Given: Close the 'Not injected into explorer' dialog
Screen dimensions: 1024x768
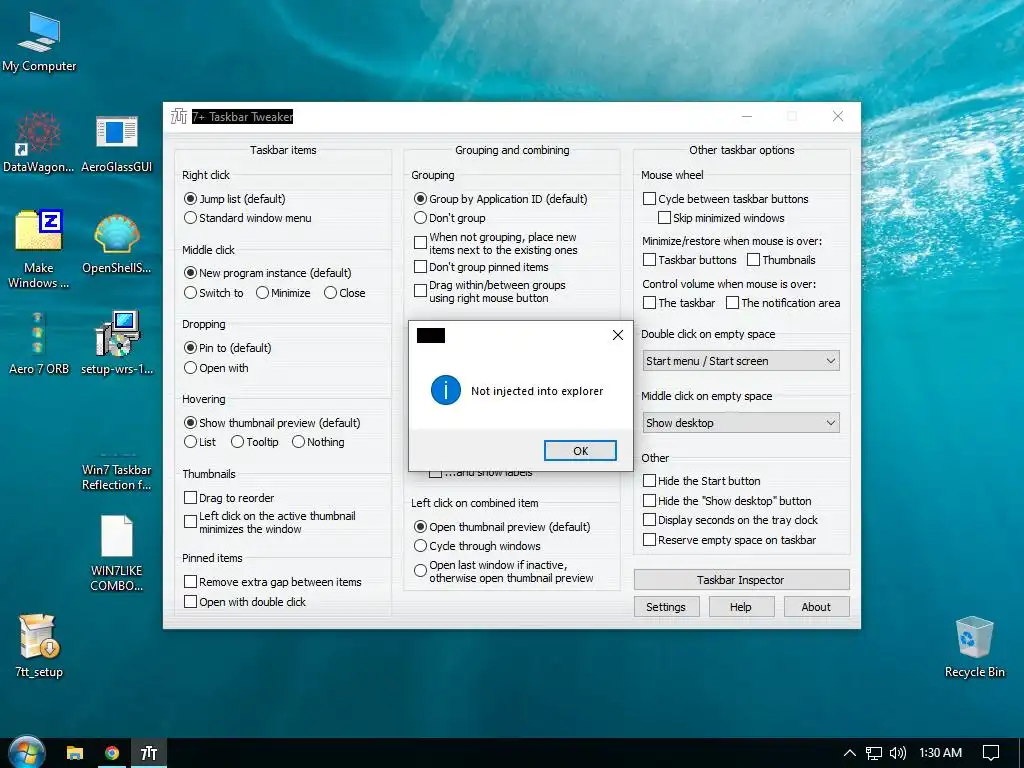Looking at the screenshot, I should click(x=617, y=335).
